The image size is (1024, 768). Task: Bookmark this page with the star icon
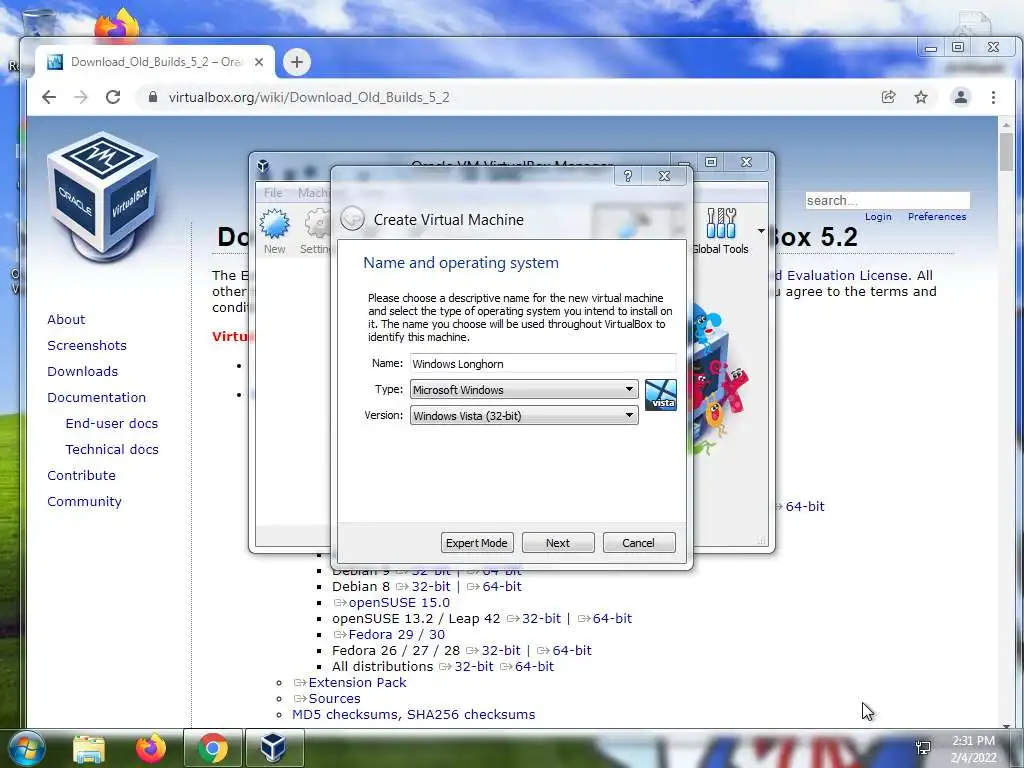pyautogui.click(x=921, y=97)
